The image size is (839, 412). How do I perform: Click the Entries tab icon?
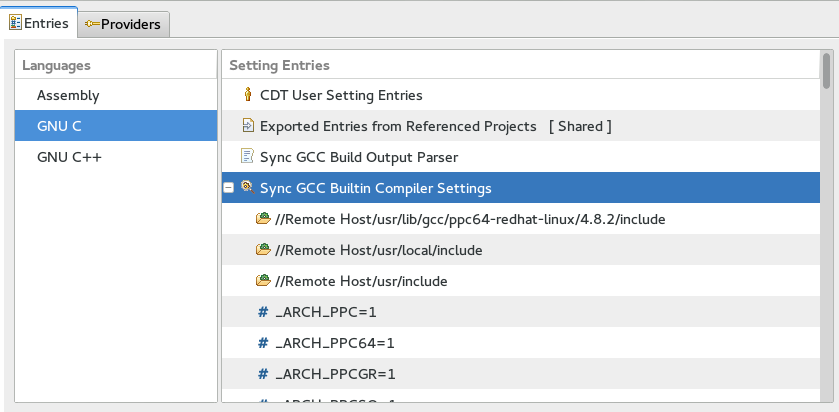[16, 23]
